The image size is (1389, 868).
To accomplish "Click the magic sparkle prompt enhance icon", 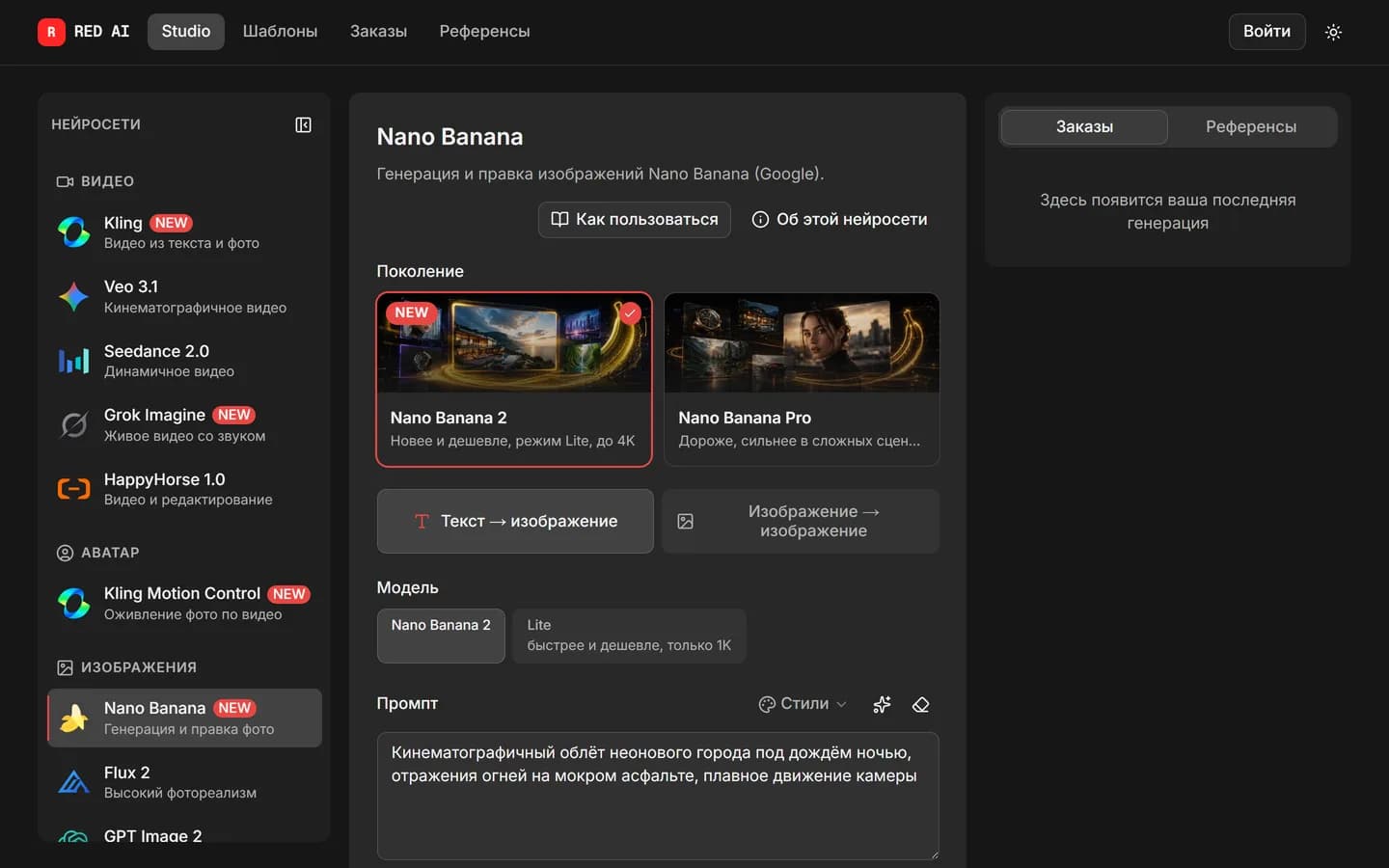I will coord(882,704).
